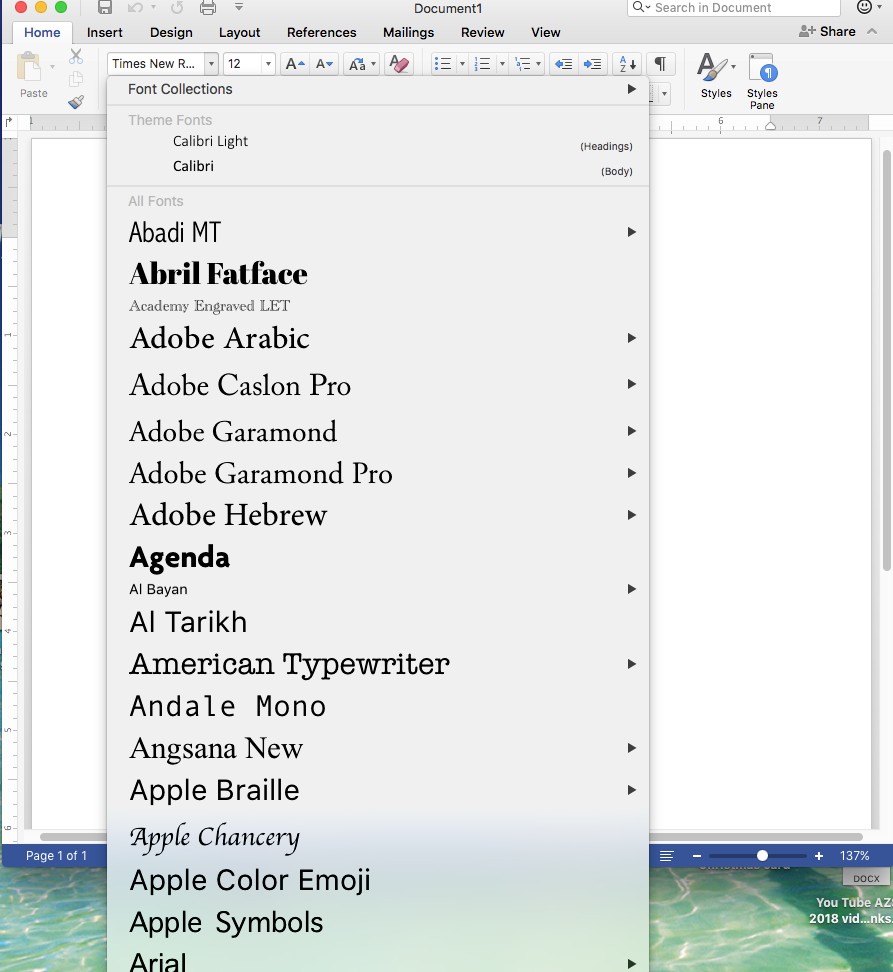
Task: Click the Undo arrow icon
Action: [x=134, y=7]
